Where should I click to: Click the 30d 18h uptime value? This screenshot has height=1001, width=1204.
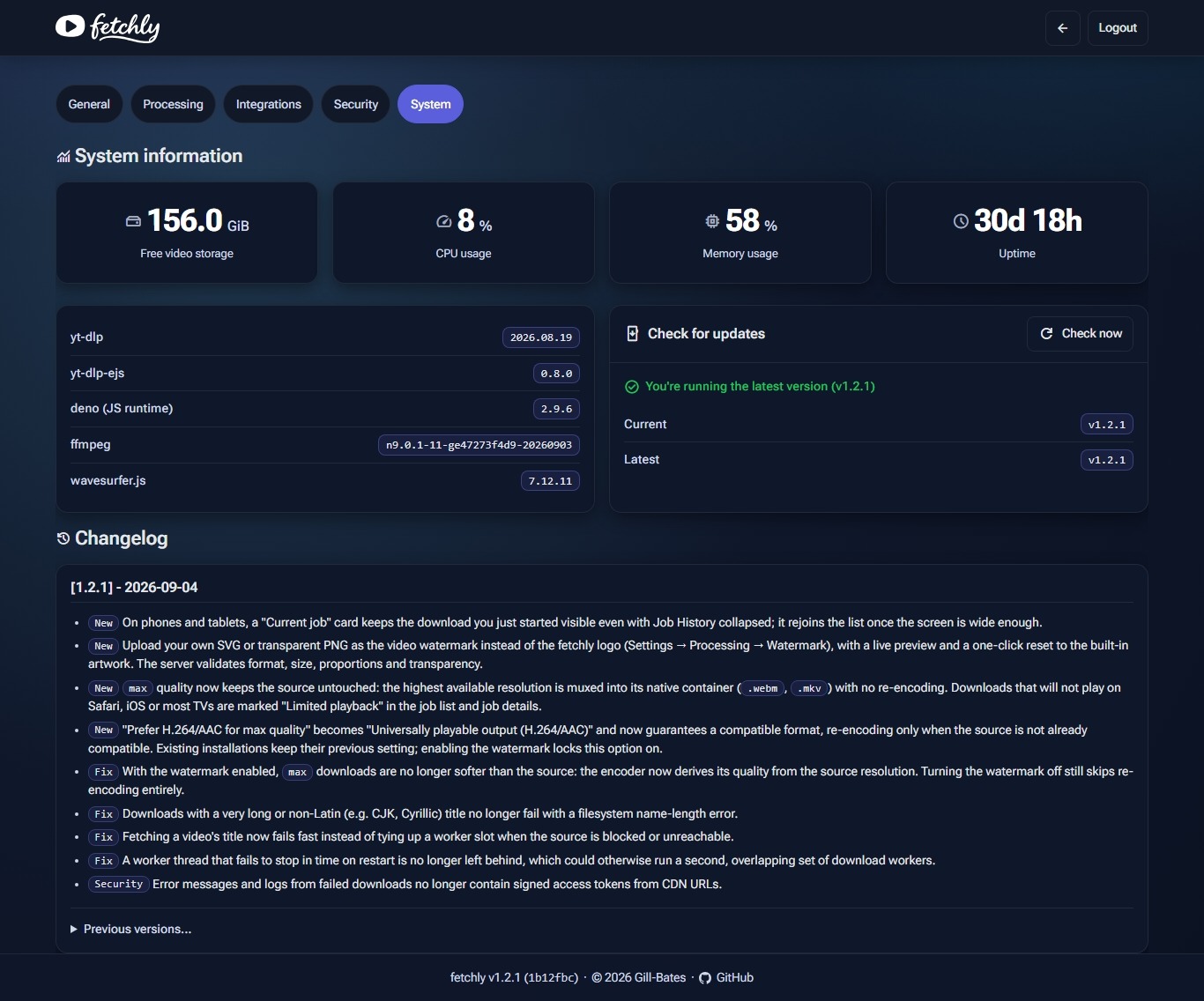(x=1028, y=221)
